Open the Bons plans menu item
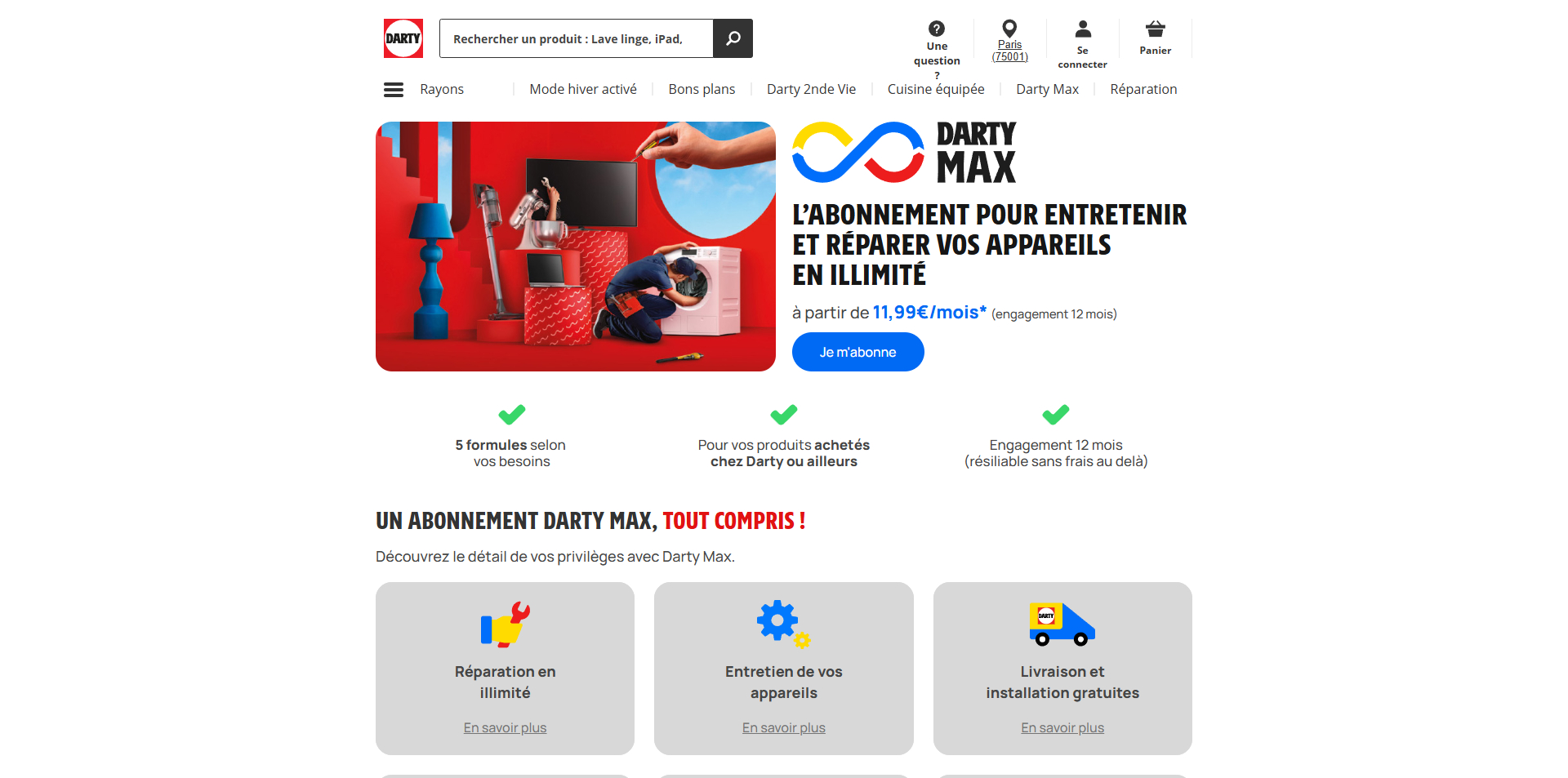The width and height of the screenshot is (1568, 778). [702, 89]
